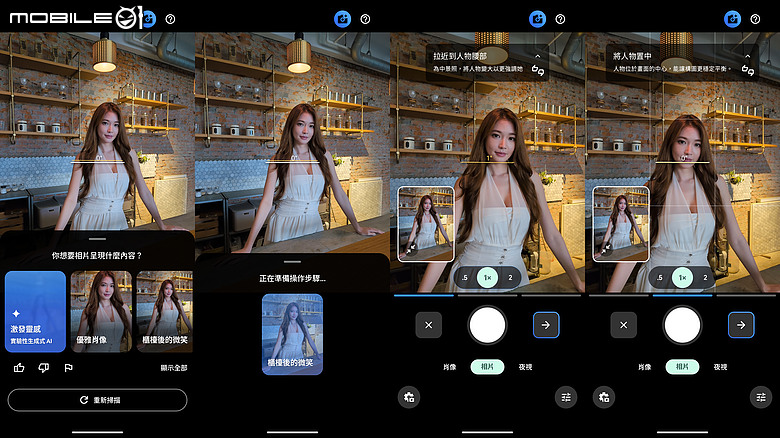Rate the 將人物置中 tip with feedback icon
The image size is (780, 438).
tap(748, 70)
